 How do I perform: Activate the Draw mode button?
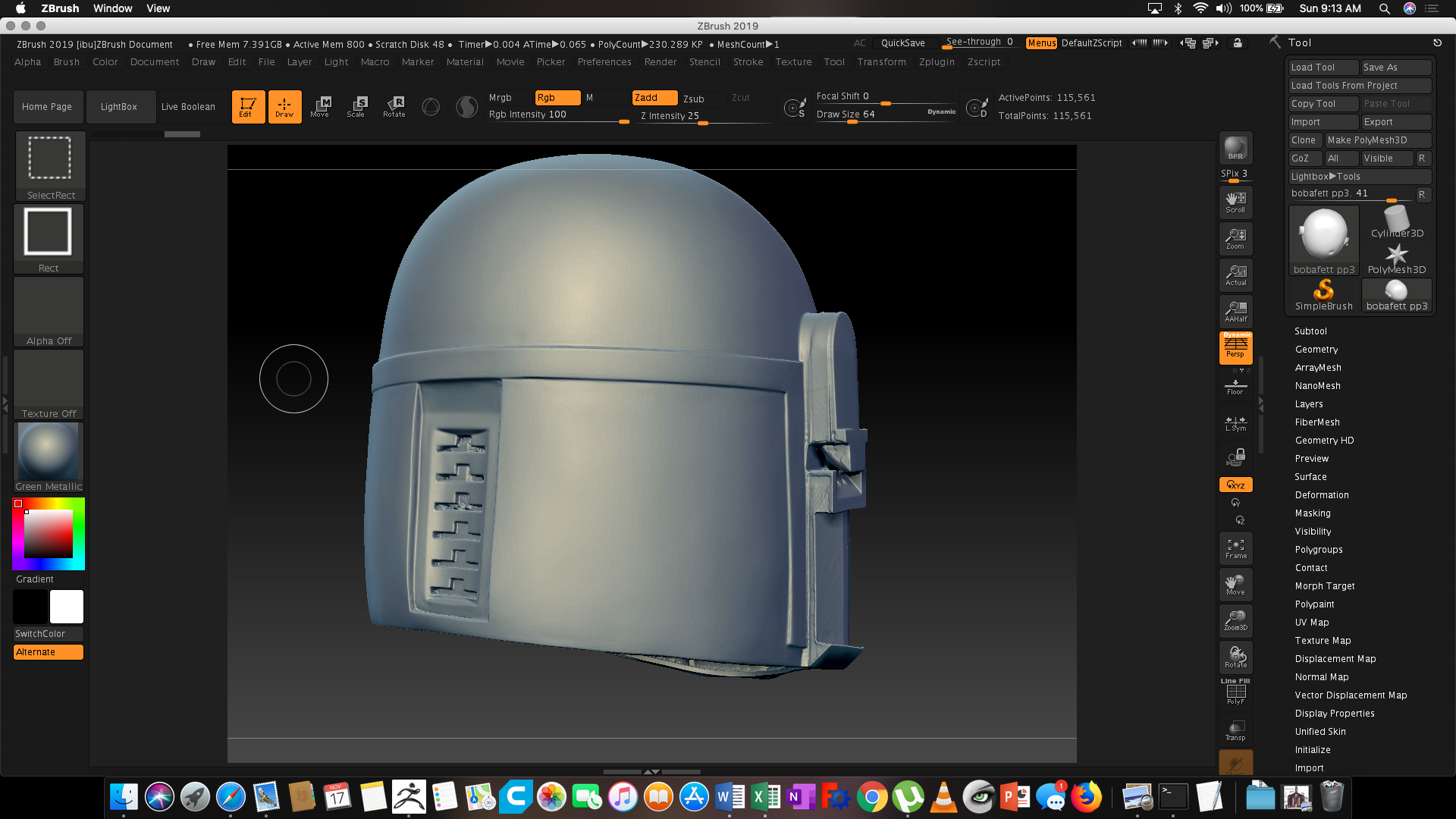(284, 106)
